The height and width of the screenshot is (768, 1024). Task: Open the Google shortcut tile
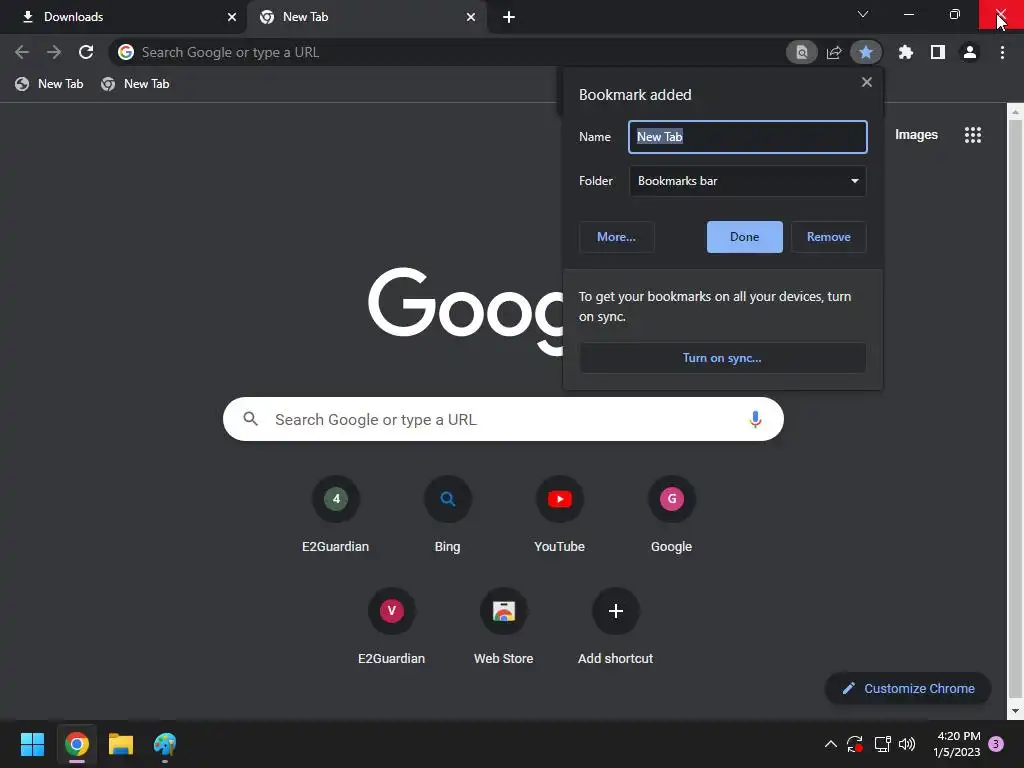coord(671,515)
